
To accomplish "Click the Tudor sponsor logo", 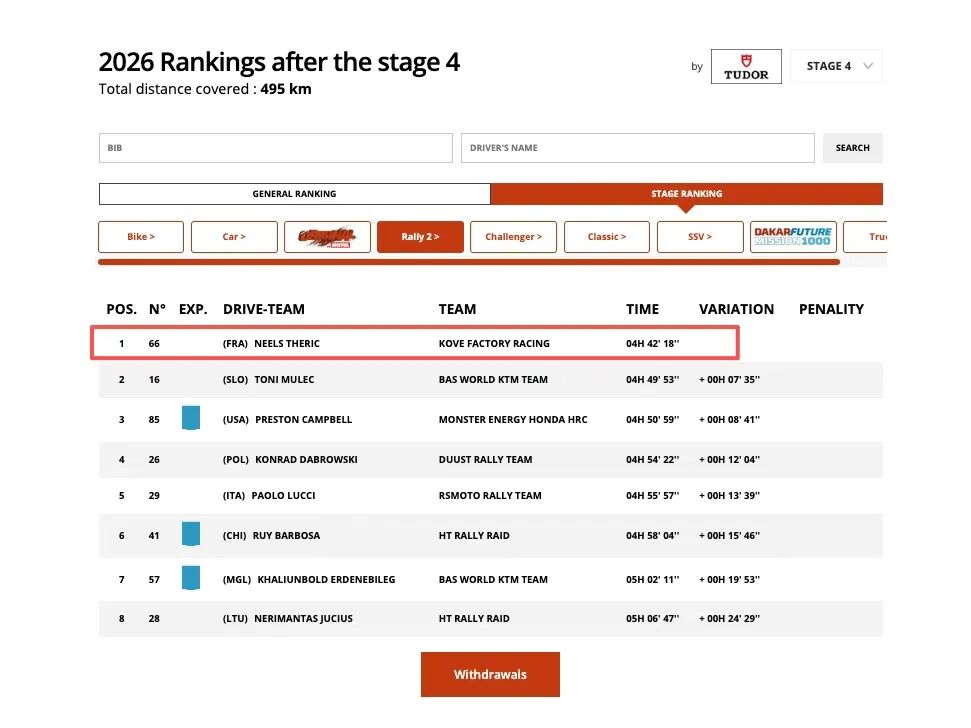I will (x=746, y=67).
